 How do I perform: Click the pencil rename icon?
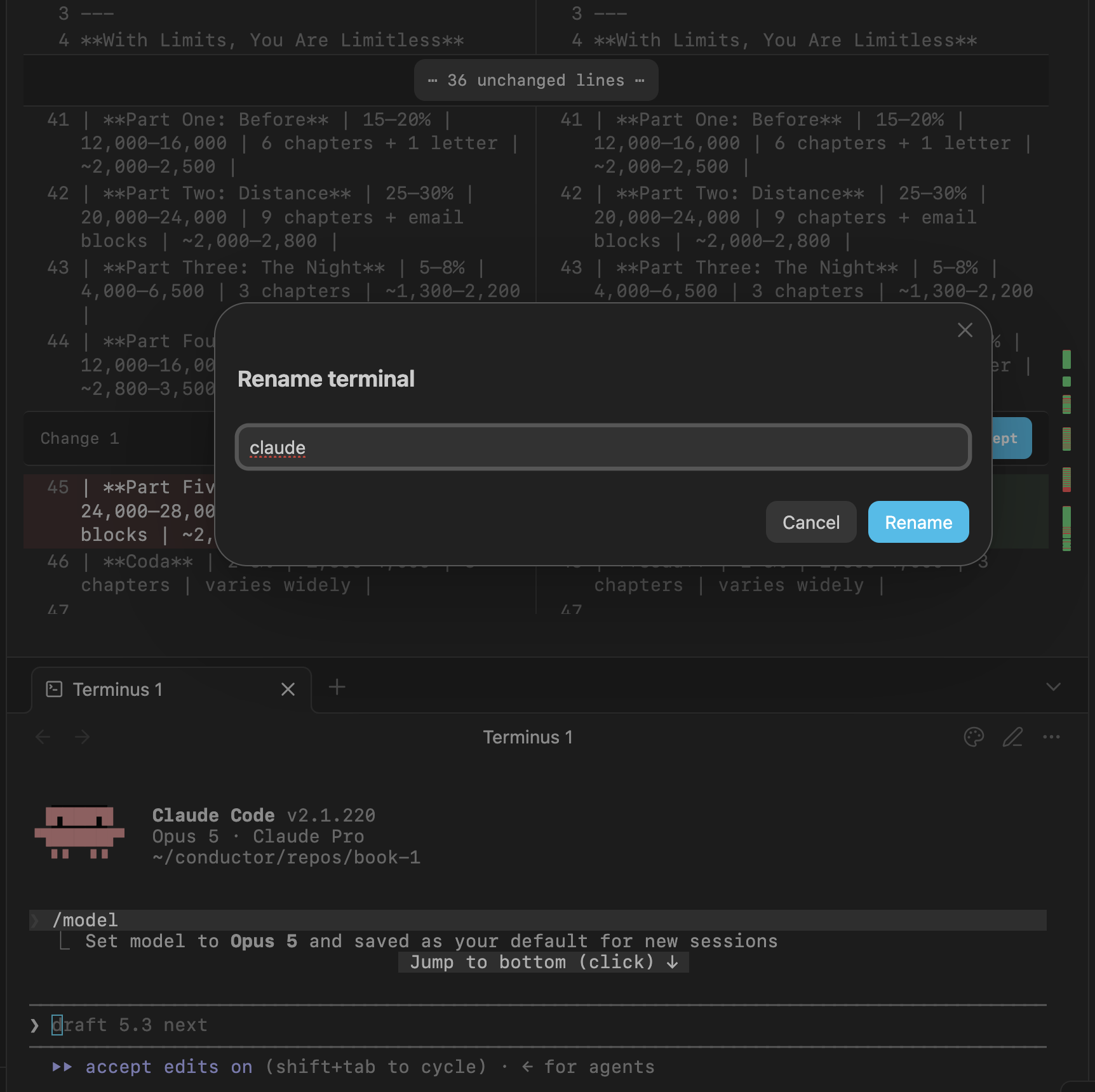point(1012,737)
